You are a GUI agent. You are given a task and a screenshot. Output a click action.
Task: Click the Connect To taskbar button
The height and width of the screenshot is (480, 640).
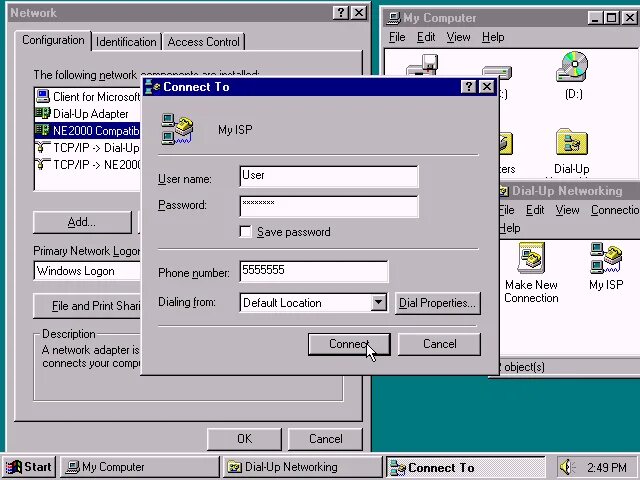(465, 467)
